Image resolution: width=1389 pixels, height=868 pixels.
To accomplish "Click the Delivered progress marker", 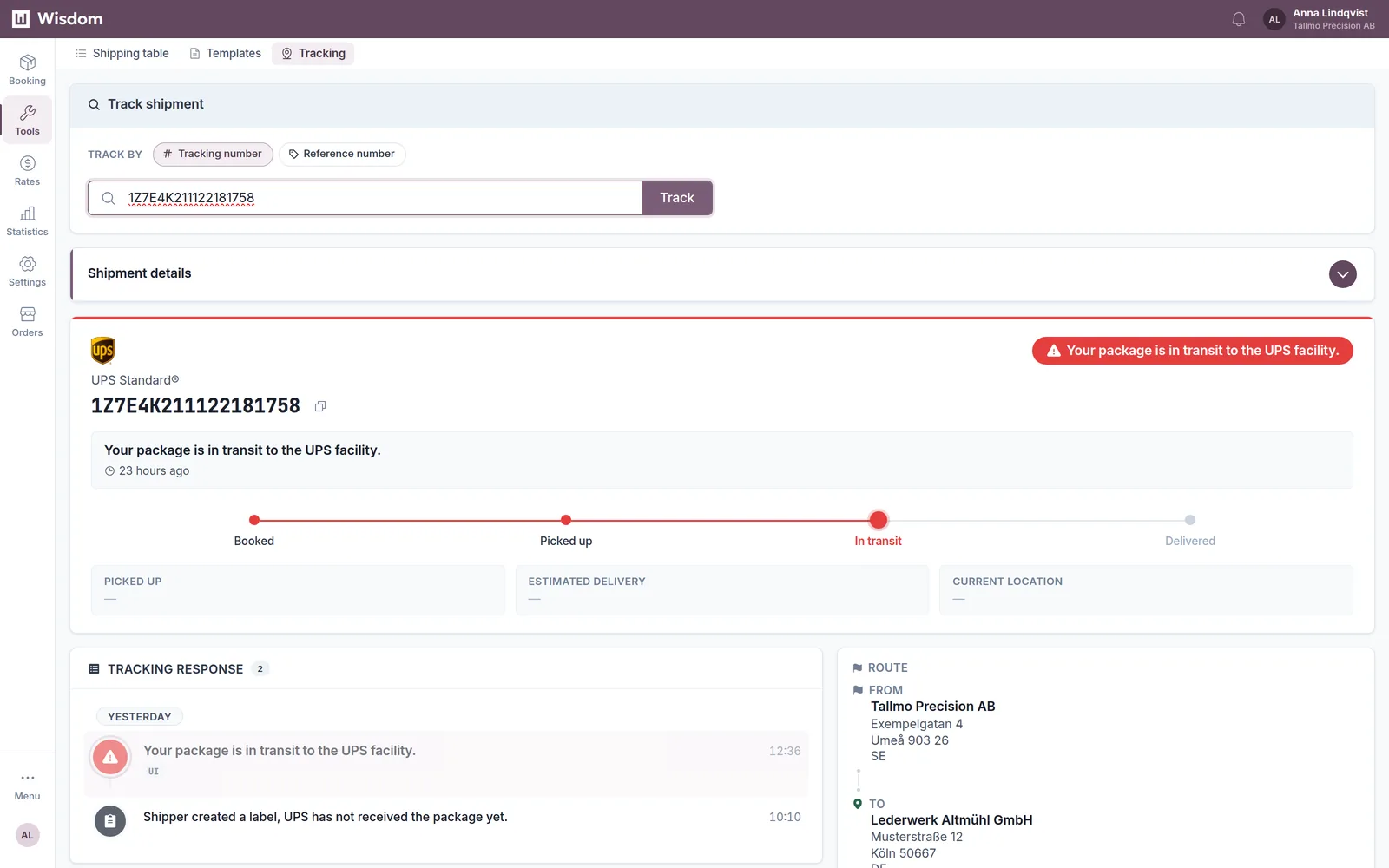I will click(x=1190, y=520).
